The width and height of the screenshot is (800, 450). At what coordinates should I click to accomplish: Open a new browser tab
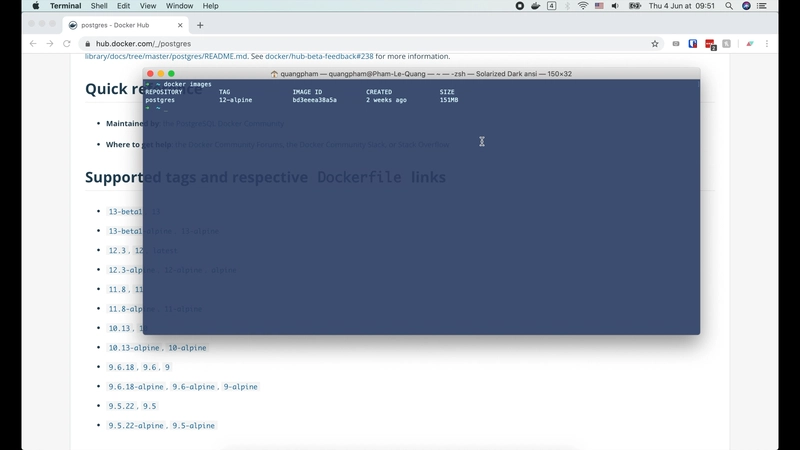pyautogui.click(x=200, y=25)
